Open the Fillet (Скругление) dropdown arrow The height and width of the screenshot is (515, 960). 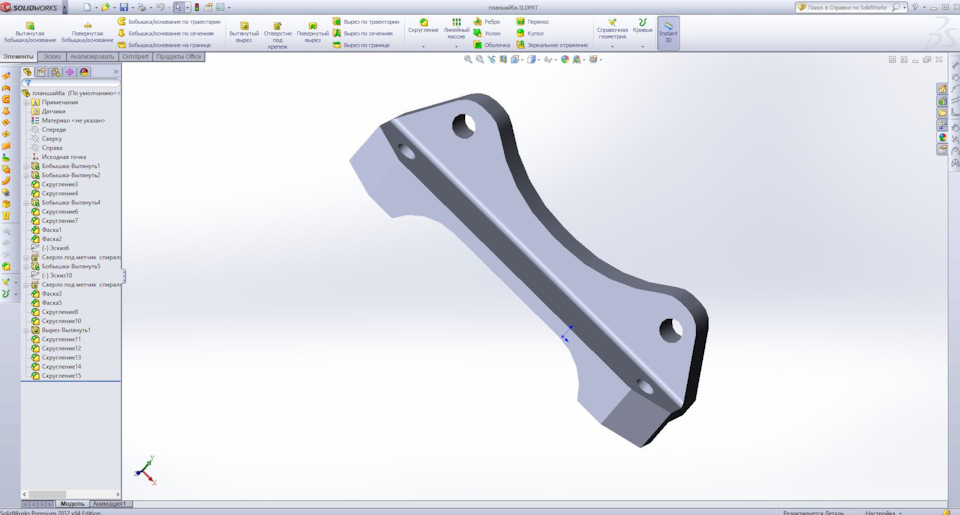(x=423, y=47)
